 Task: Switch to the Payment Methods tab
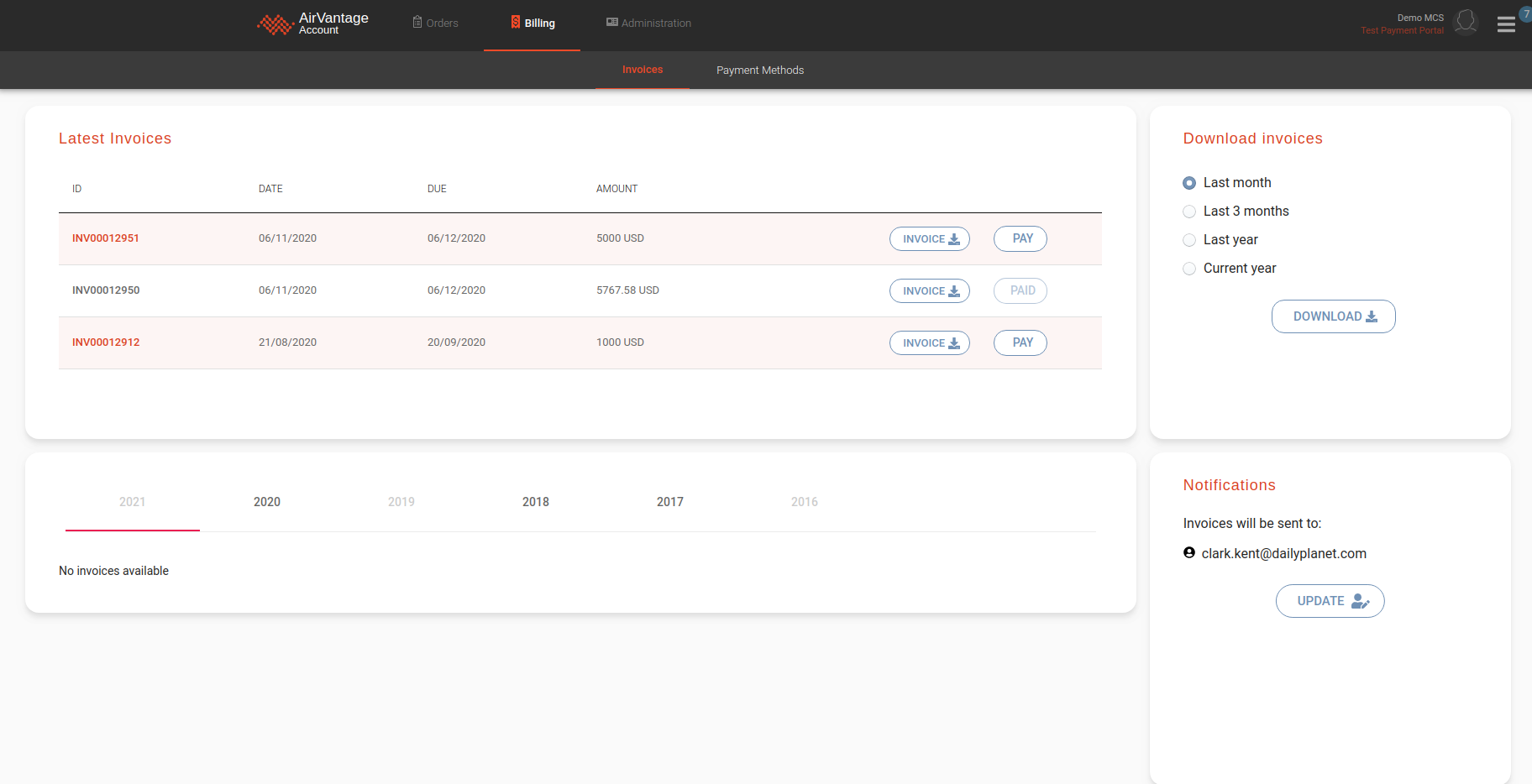tap(759, 71)
